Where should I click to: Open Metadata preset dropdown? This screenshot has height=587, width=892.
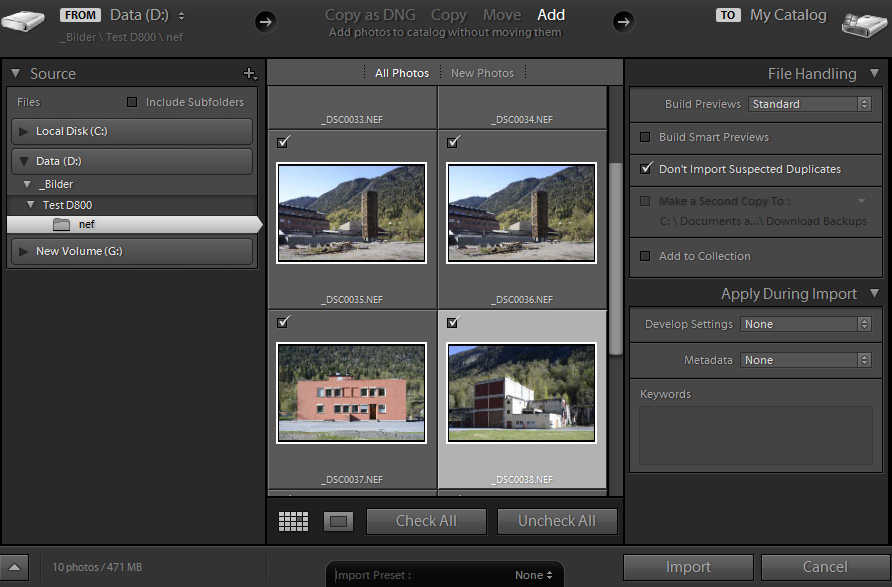pos(806,360)
